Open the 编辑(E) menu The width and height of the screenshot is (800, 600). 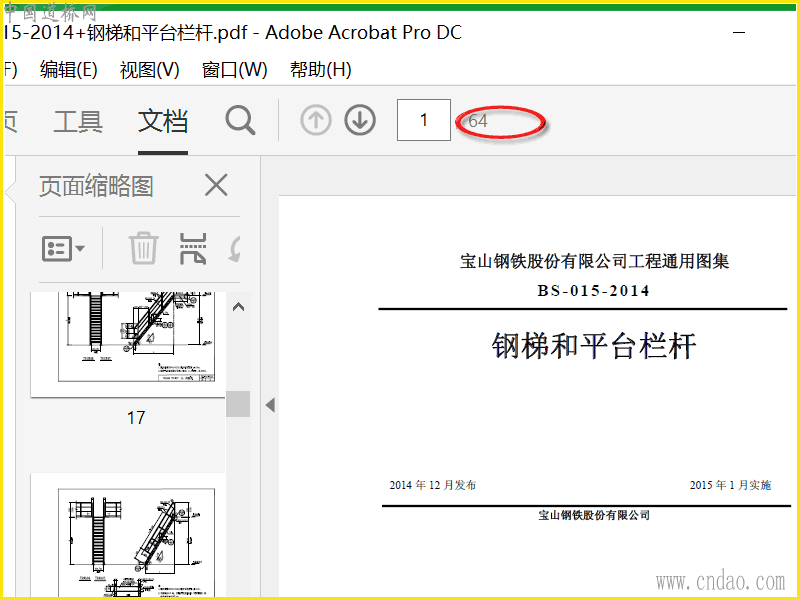68,69
